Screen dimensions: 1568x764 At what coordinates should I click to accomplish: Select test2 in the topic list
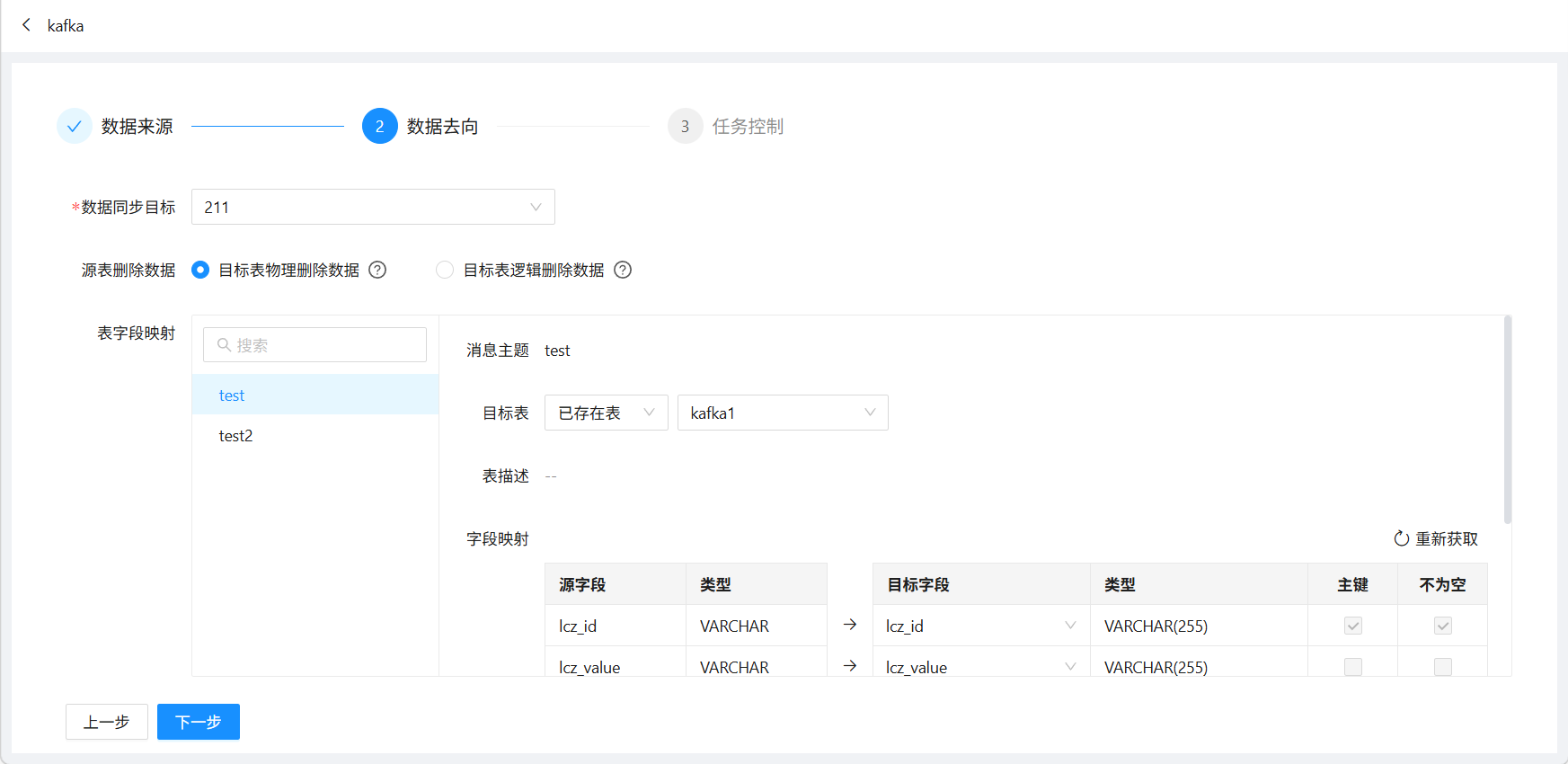point(236,436)
